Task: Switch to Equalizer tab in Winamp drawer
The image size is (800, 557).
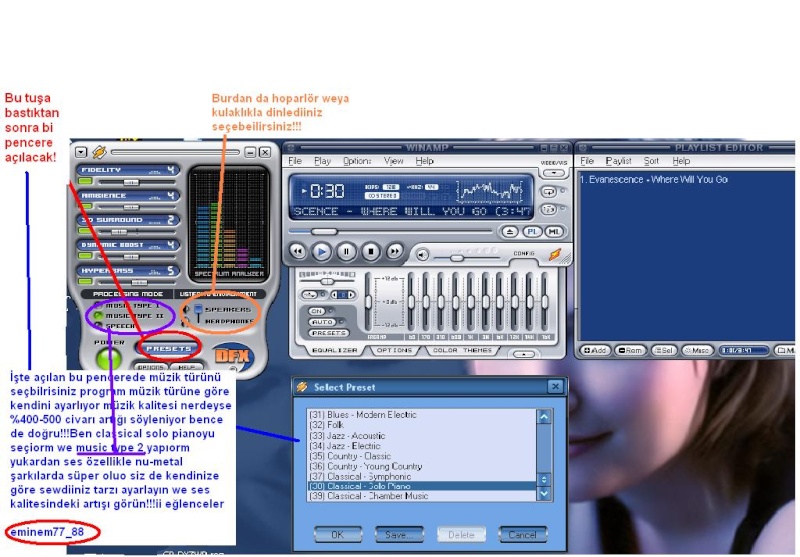Action: [334, 350]
